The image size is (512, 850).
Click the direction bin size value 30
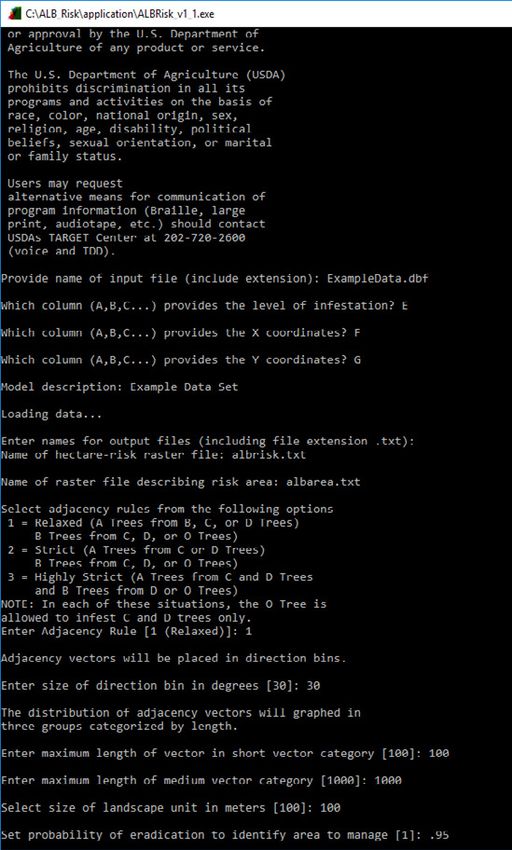(x=313, y=685)
